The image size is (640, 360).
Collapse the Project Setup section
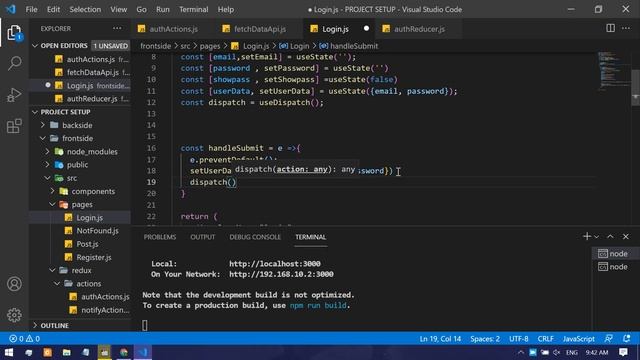[35, 112]
